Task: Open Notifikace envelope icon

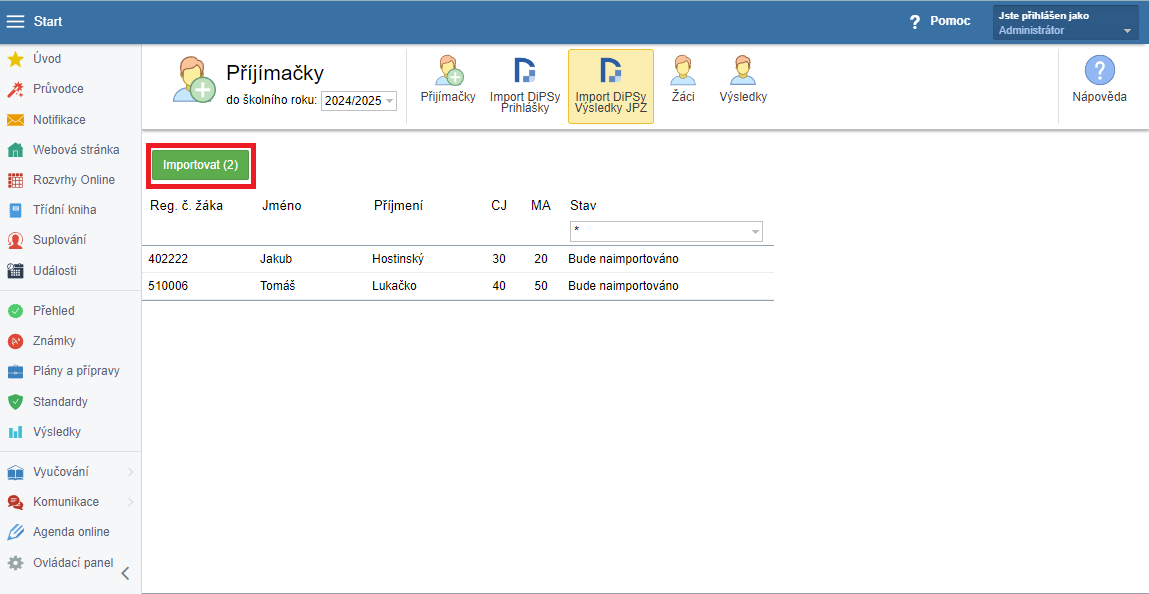Action: point(15,119)
